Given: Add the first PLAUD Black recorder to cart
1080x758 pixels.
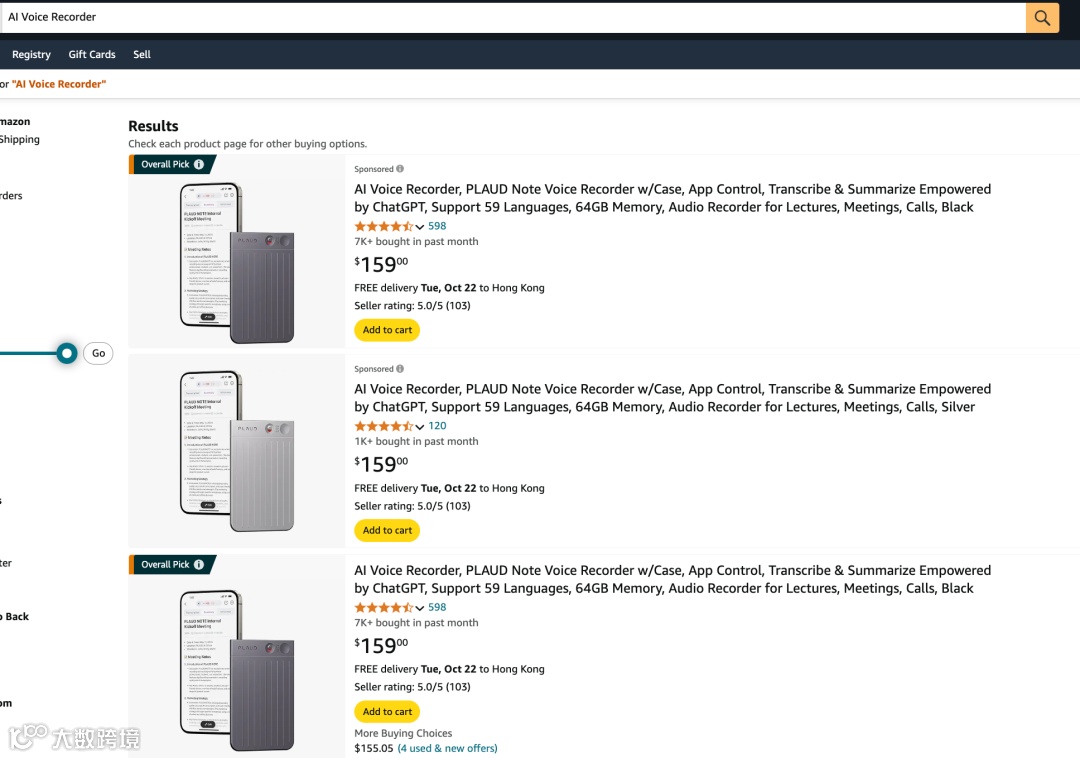Looking at the screenshot, I should tap(387, 330).
